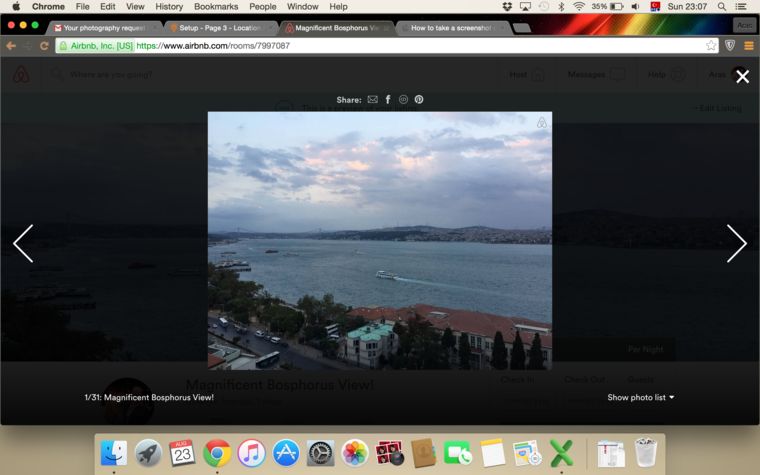Go to the previous photo with left arrow
This screenshot has height=475, width=760.
pos(23,243)
